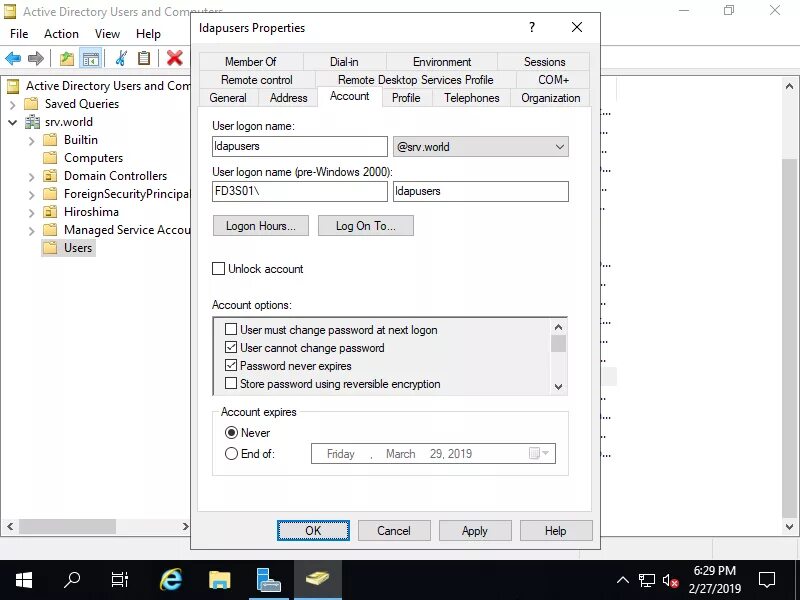Open the Action Center notifications icon
This screenshot has width=800, height=600.
tap(767, 580)
